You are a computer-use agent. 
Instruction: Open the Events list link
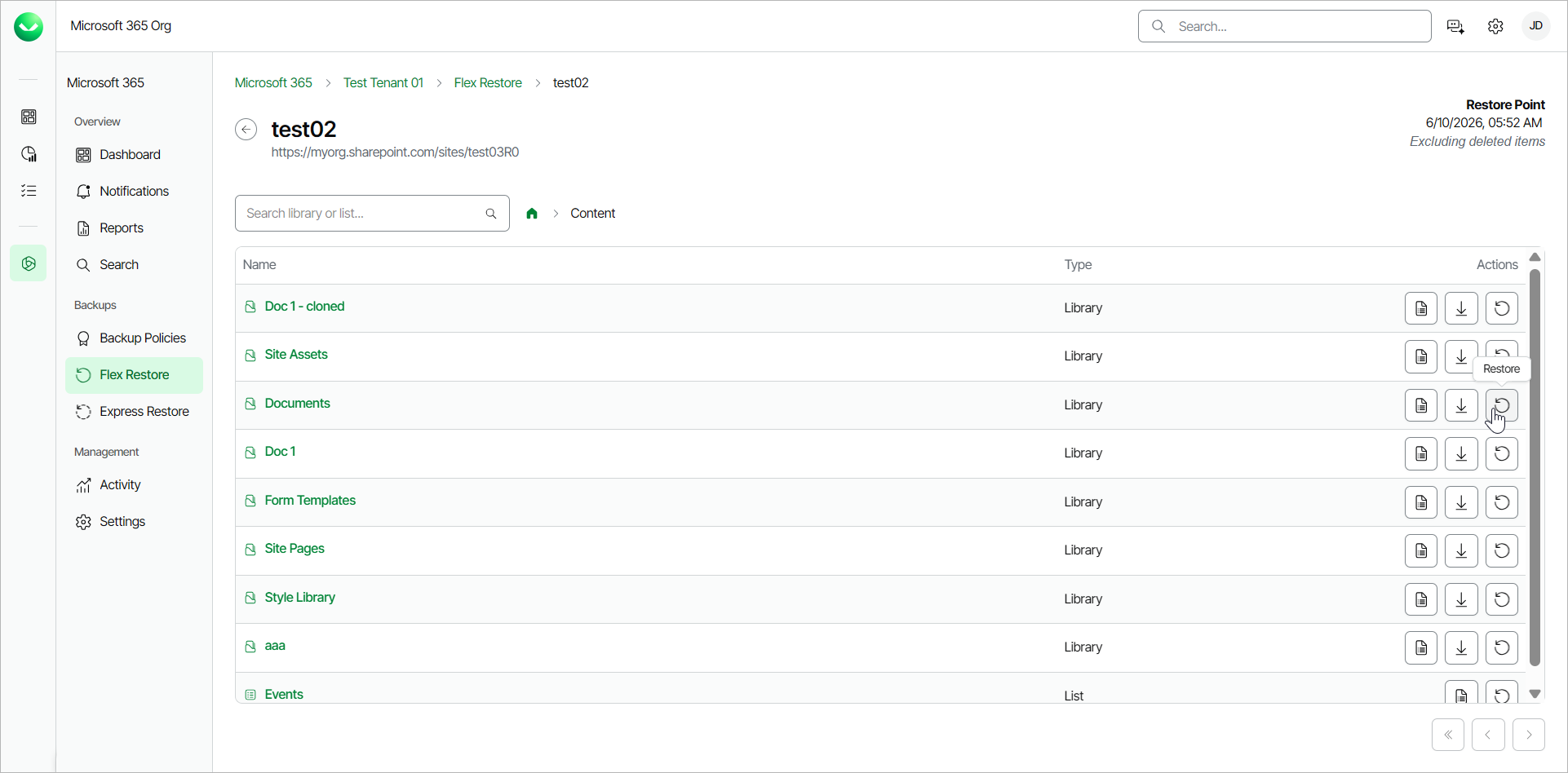tap(284, 695)
